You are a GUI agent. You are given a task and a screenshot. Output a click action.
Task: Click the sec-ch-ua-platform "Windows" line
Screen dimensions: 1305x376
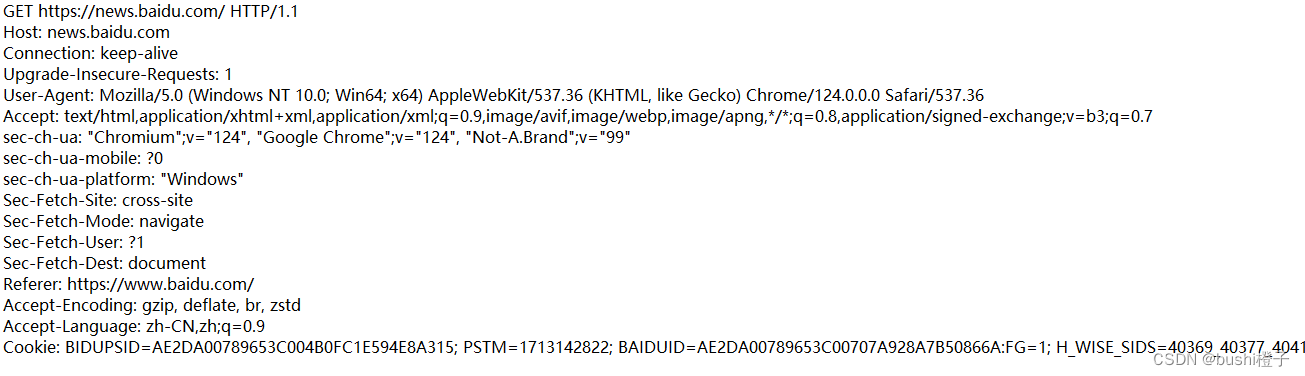click(x=123, y=179)
